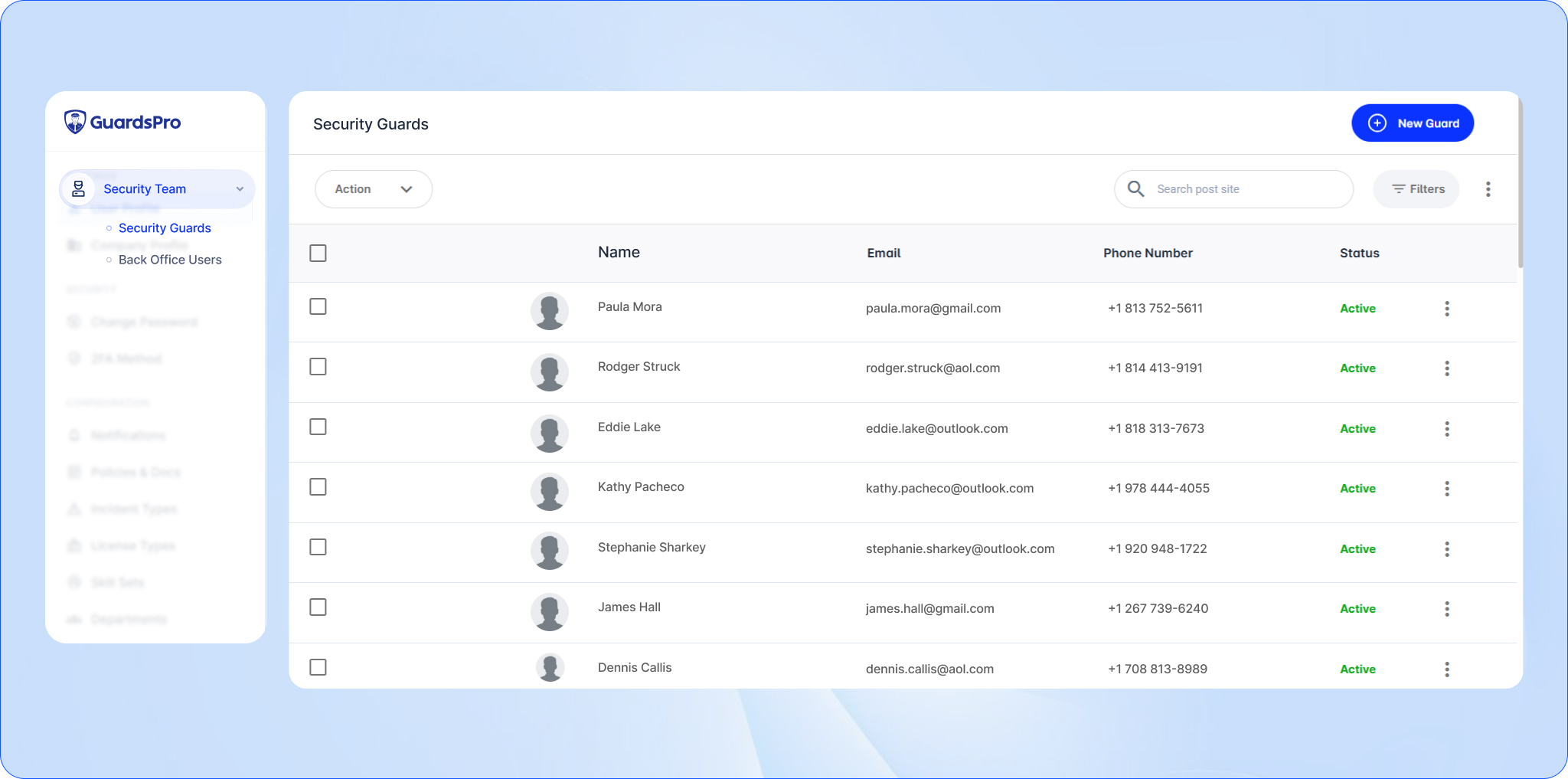Check the Dennis Callis row checkbox

(x=318, y=667)
